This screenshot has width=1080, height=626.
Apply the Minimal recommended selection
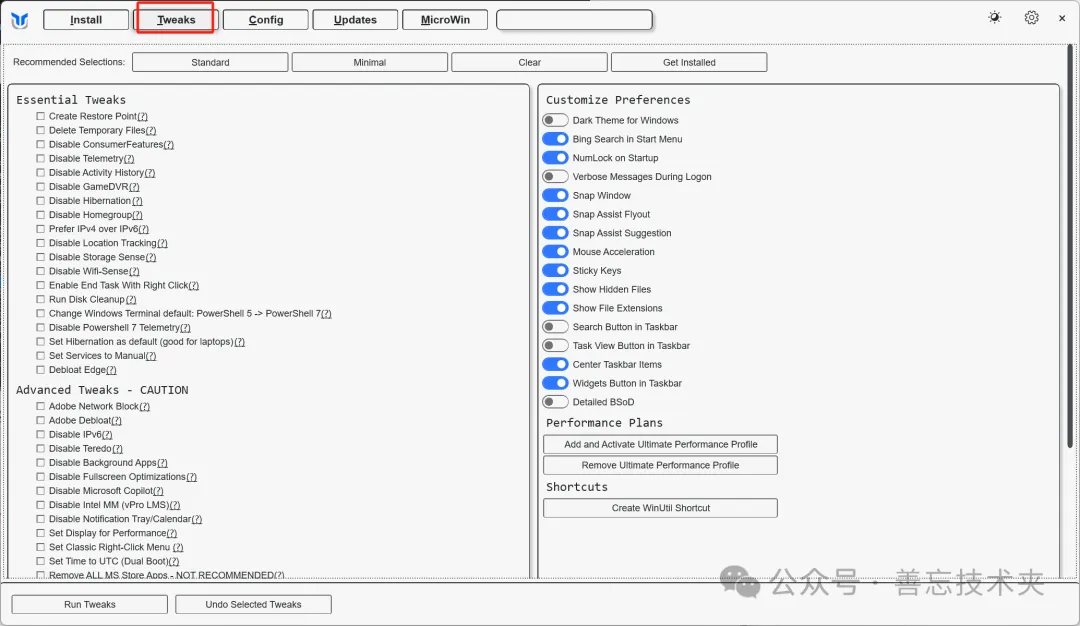click(370, 62)
